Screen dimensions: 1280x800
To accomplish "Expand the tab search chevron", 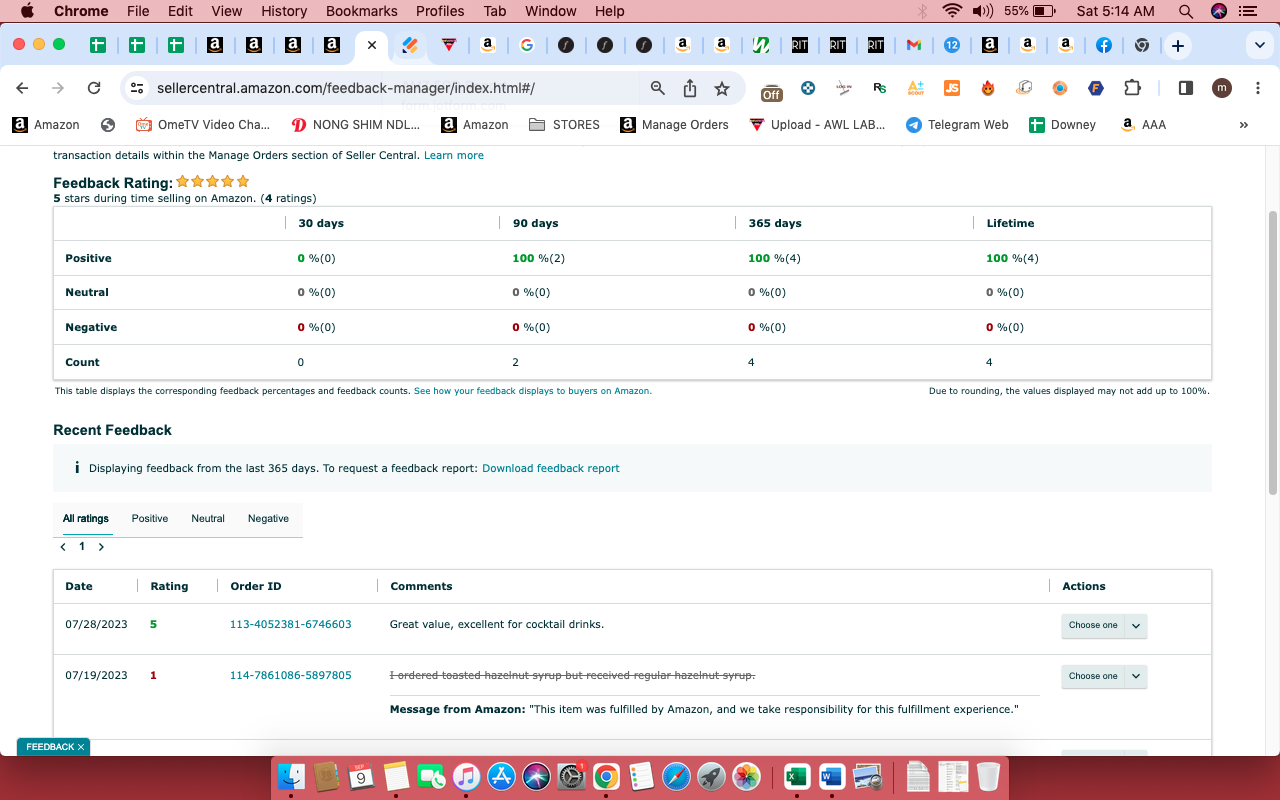I will [x=1259, y=46].
